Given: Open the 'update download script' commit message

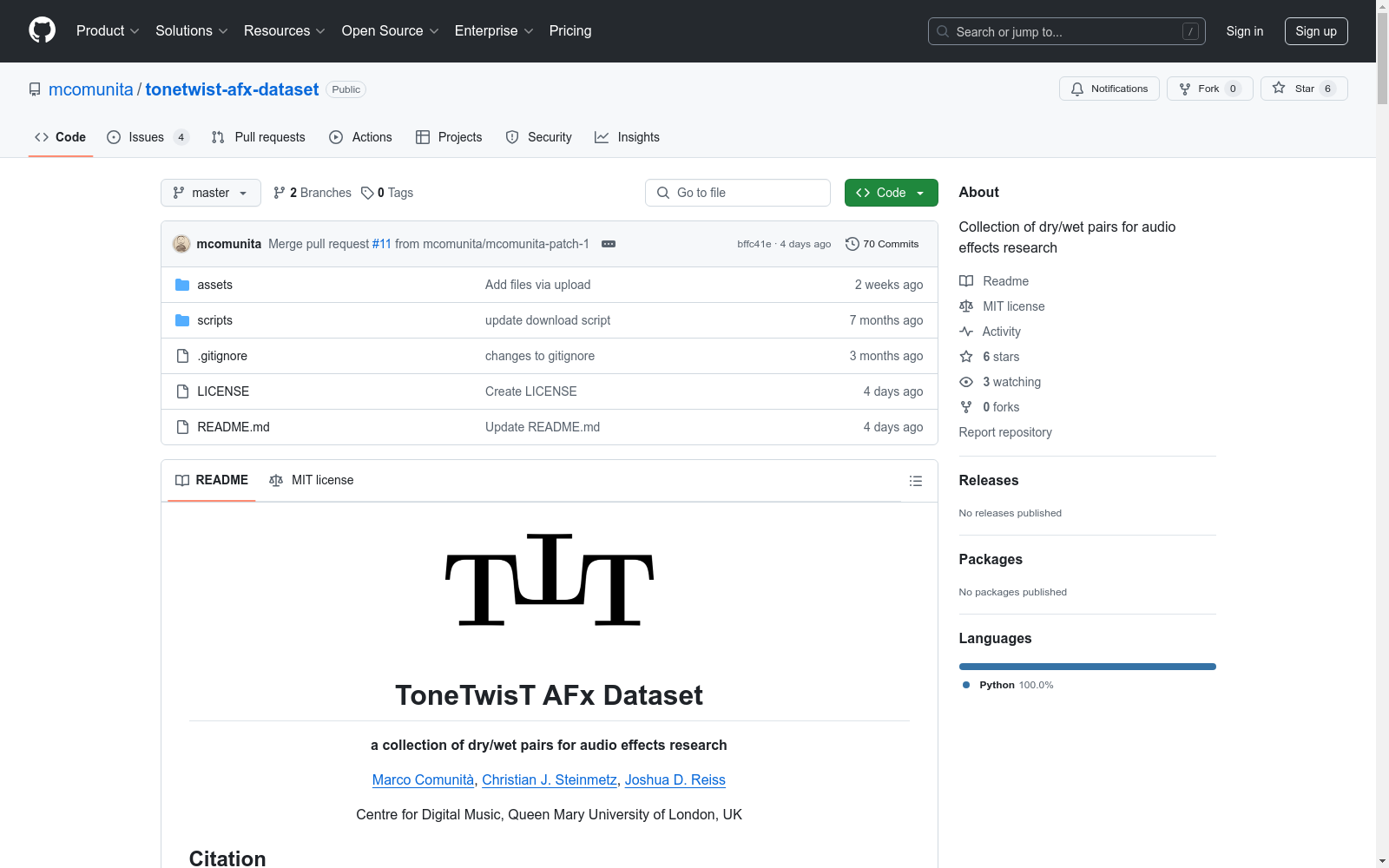Looking at the screenshot, I should click(x=548, y=320).
